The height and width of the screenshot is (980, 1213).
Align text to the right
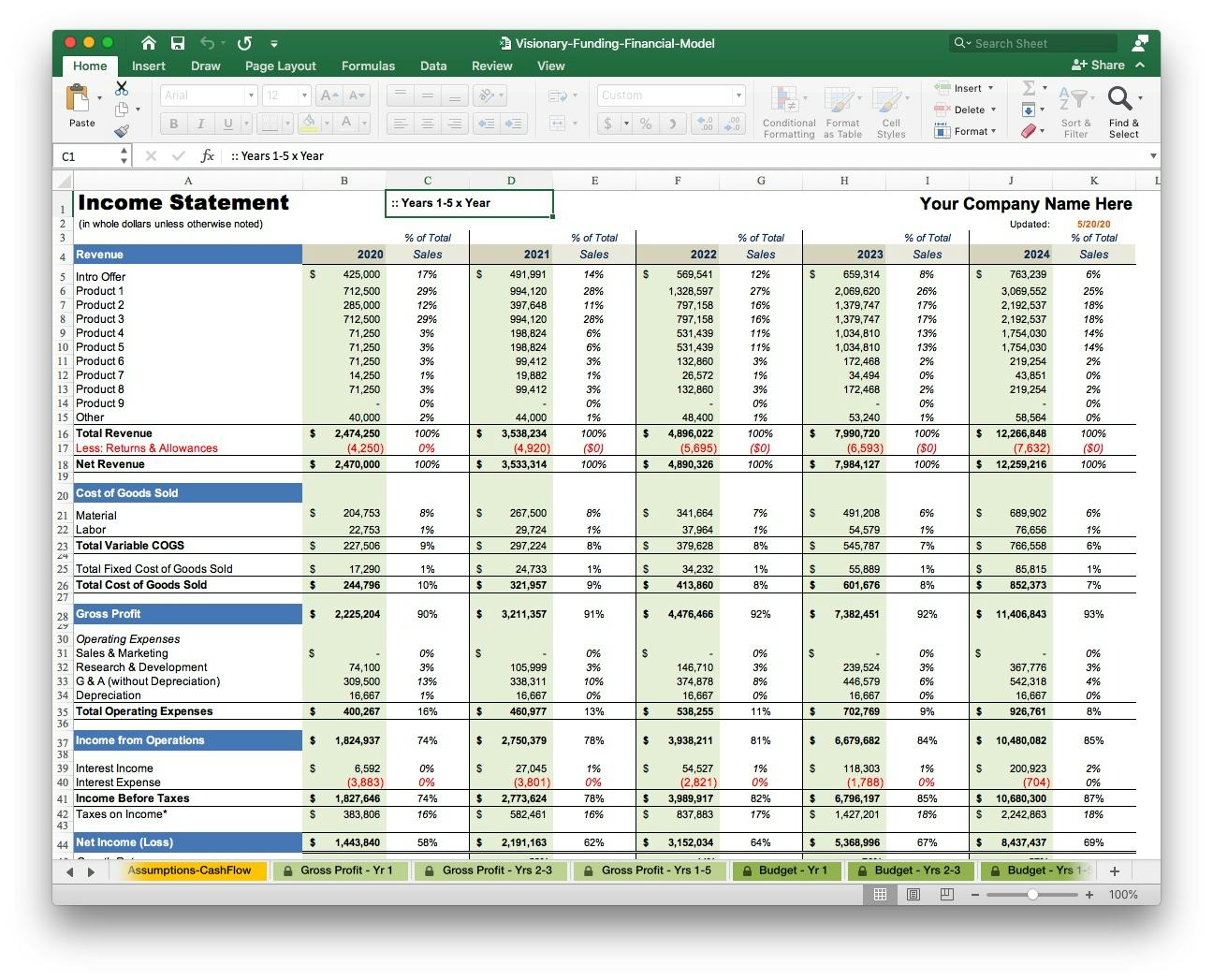coord(454,124)
